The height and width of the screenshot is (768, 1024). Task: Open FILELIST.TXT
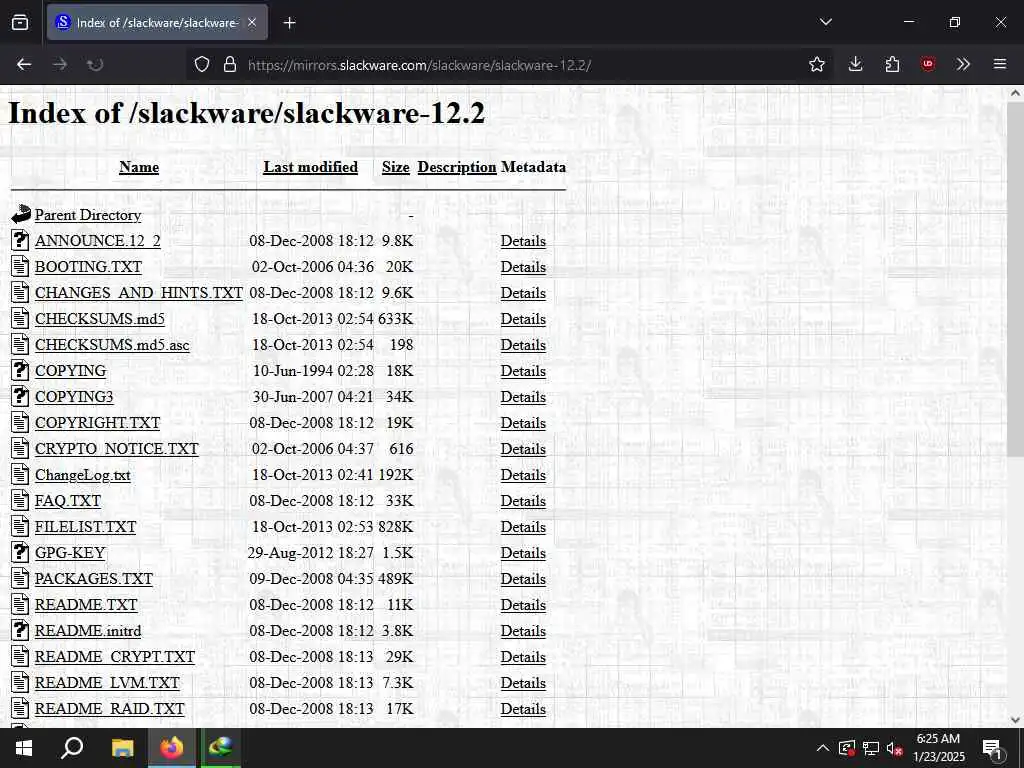point(86,527)
